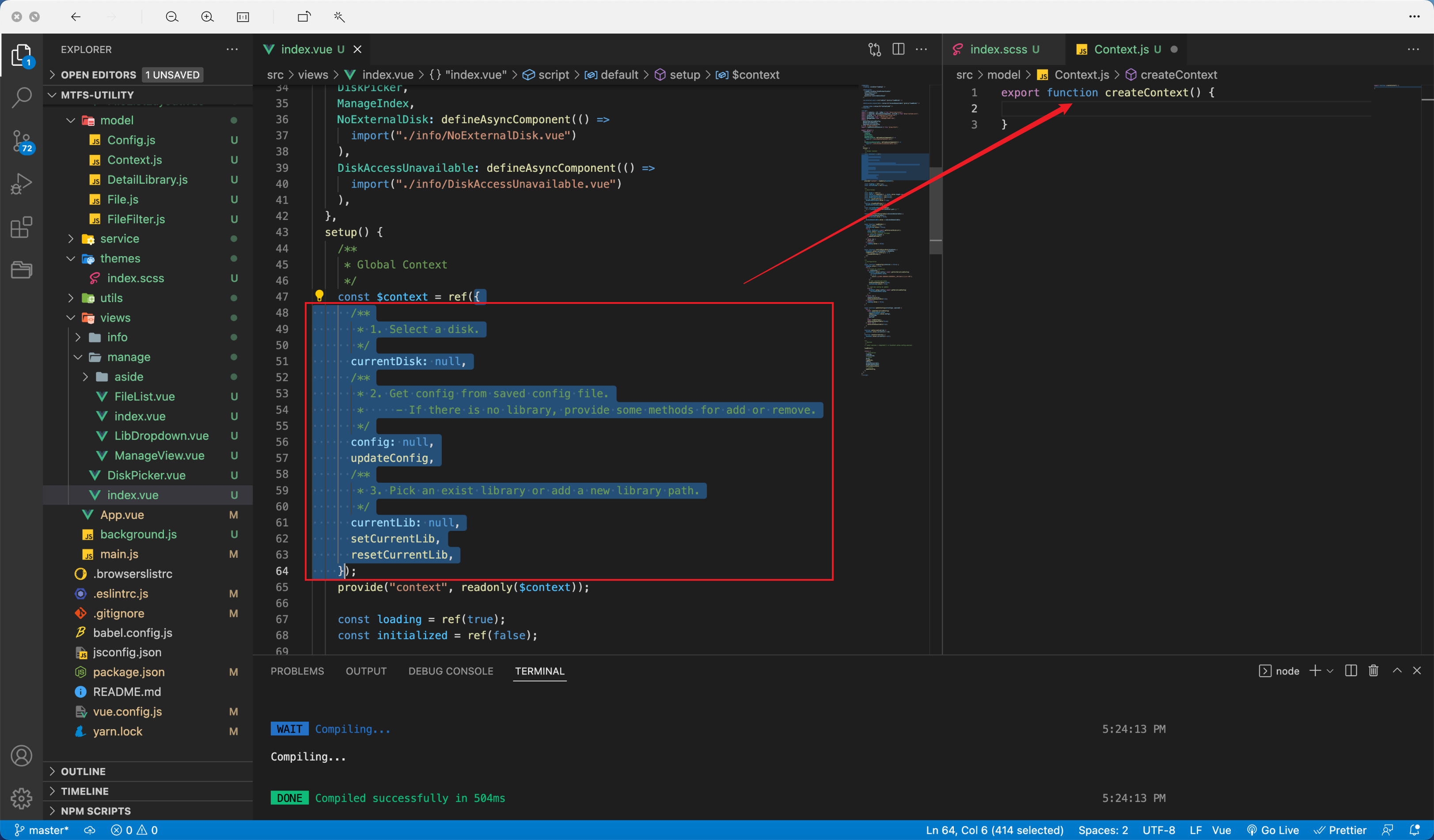Expand the OUTLINE section
Image resolution: width=1434 pixels, height=840 pixels.
click(148, 771)
